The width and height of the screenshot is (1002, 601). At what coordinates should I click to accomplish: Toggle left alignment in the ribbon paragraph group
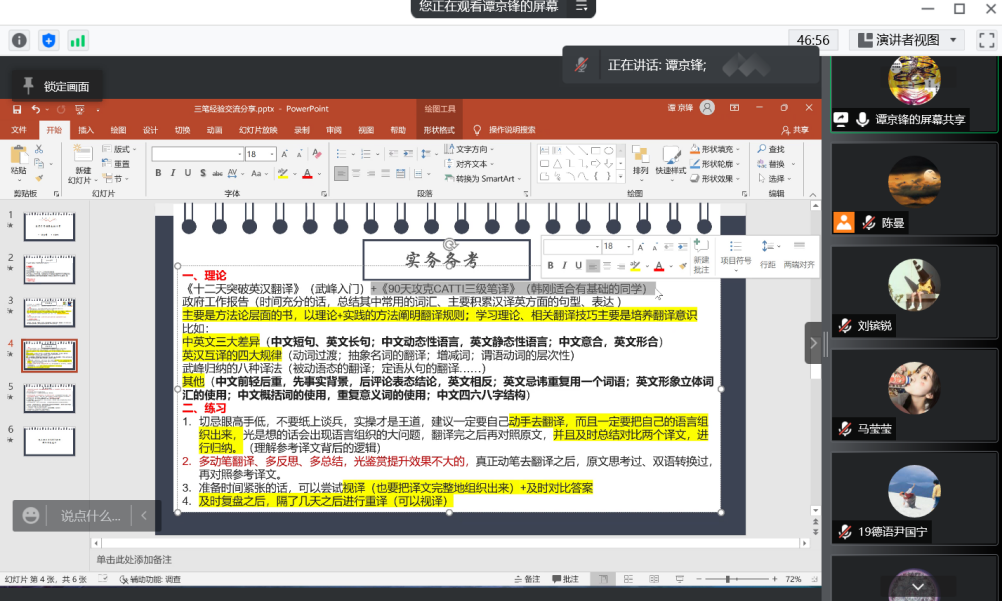[341, 173]
